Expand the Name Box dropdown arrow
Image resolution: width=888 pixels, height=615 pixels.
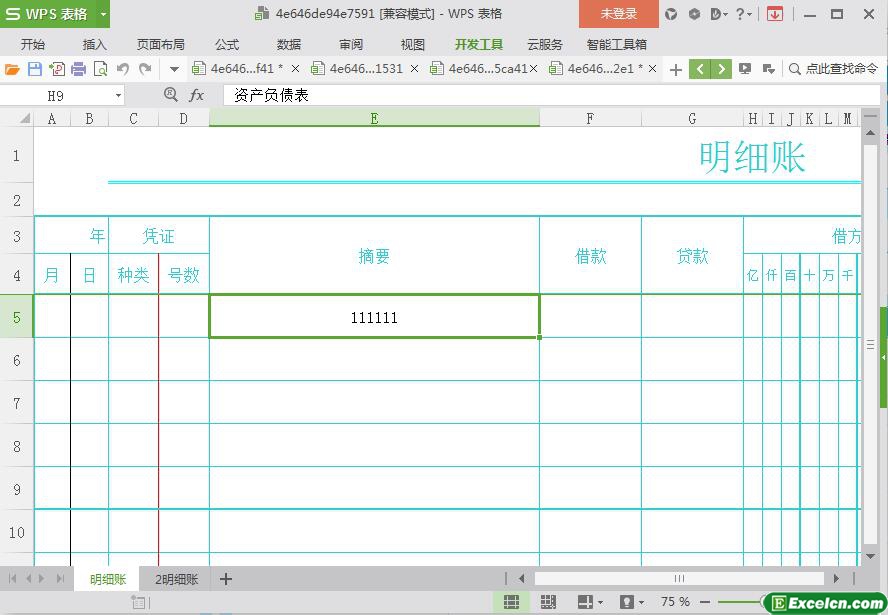point(118,95)
